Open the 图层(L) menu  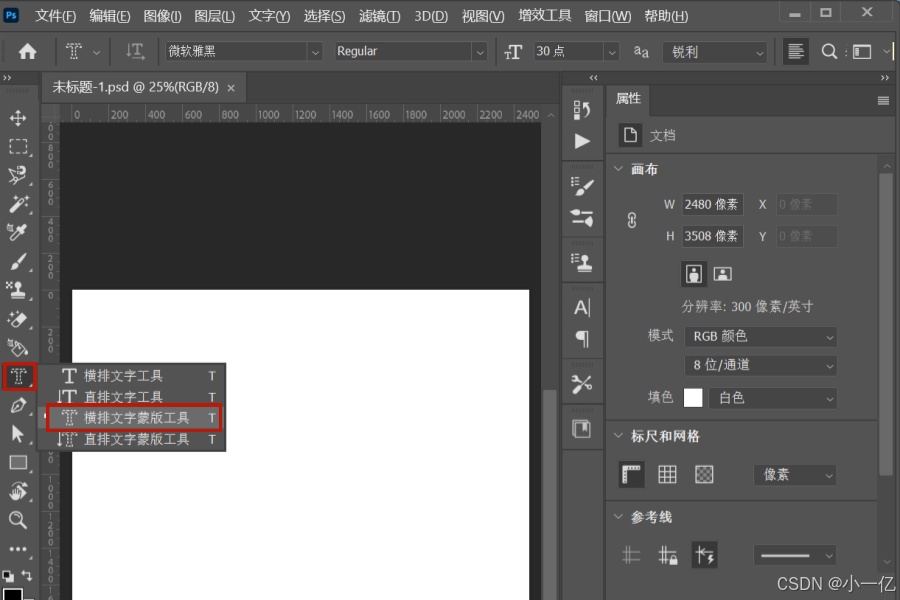[x=215, y=16]
